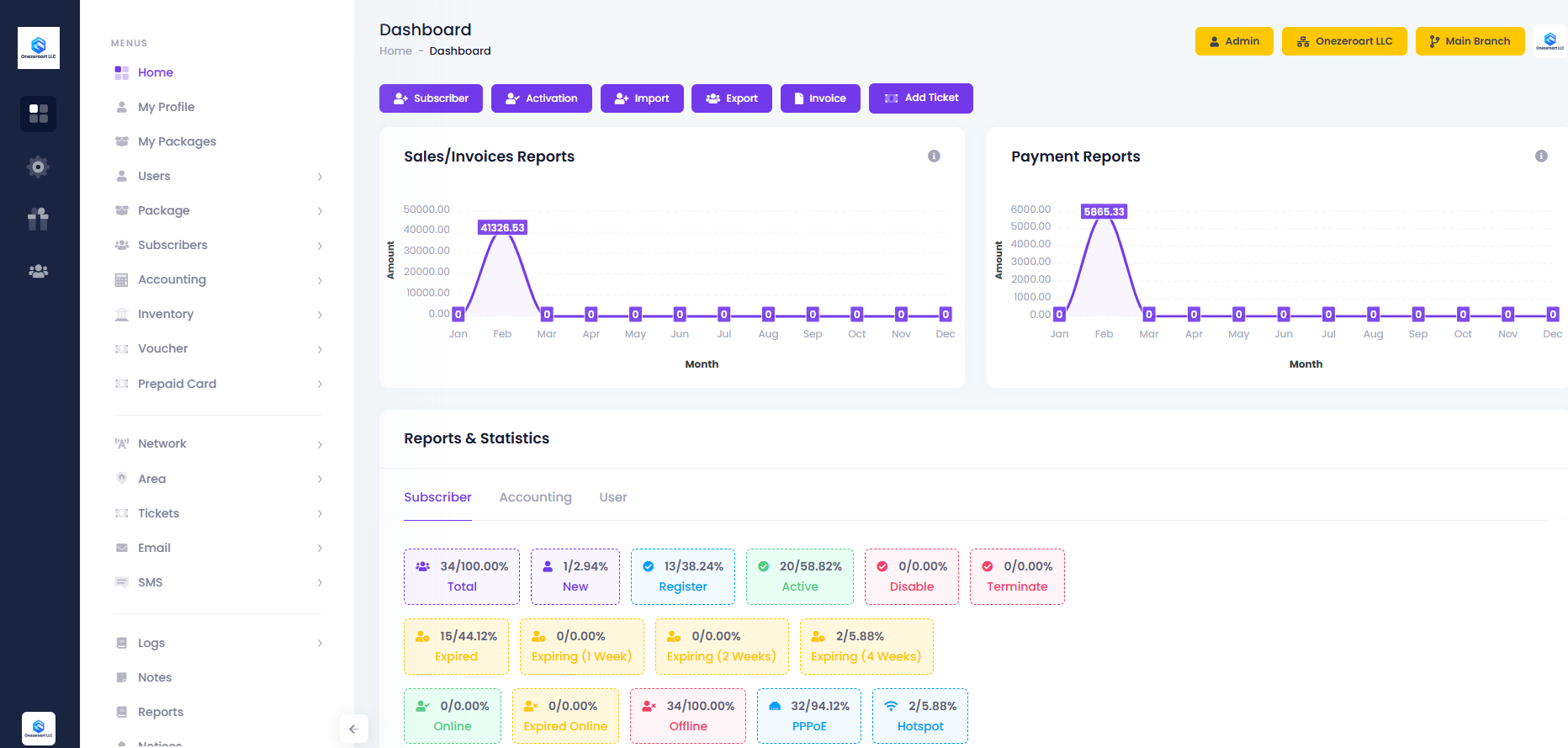The image size is (1568, 748).
Task: Click the gift box icon in left rail
Action: coord(39,219)
